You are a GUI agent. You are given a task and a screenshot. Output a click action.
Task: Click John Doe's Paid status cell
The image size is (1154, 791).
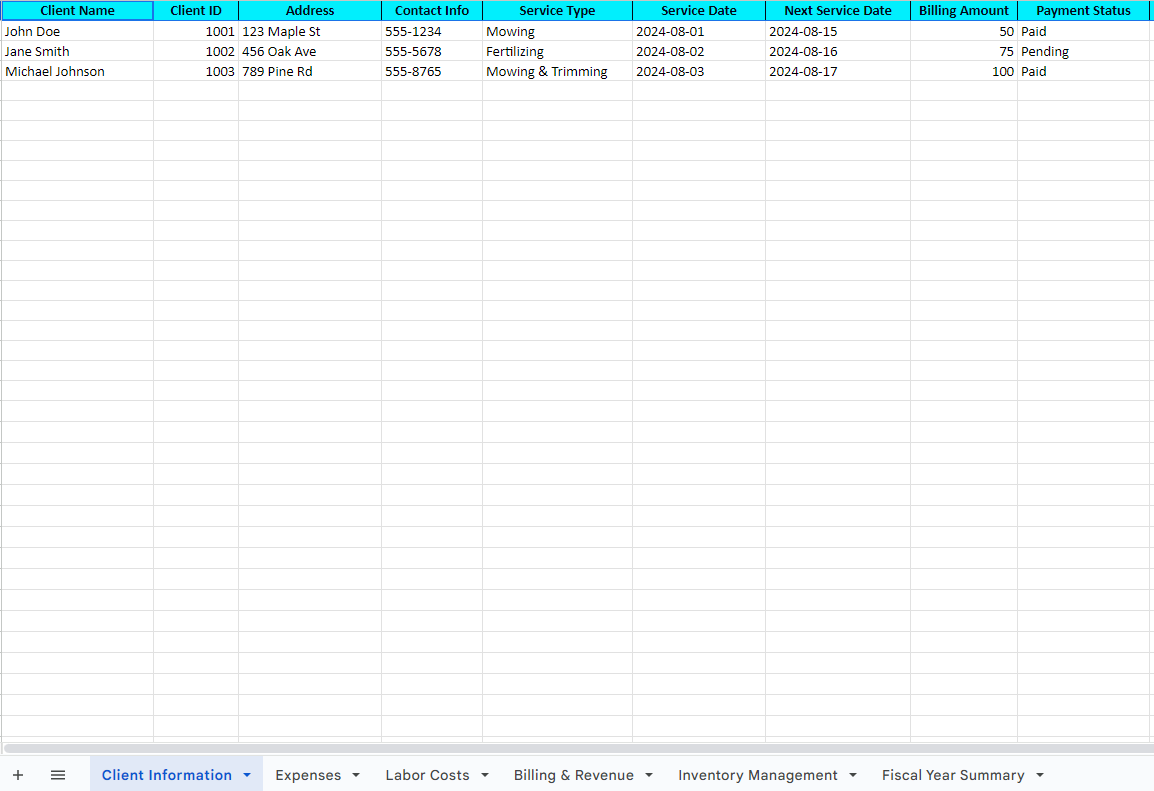coord(1083,32)
